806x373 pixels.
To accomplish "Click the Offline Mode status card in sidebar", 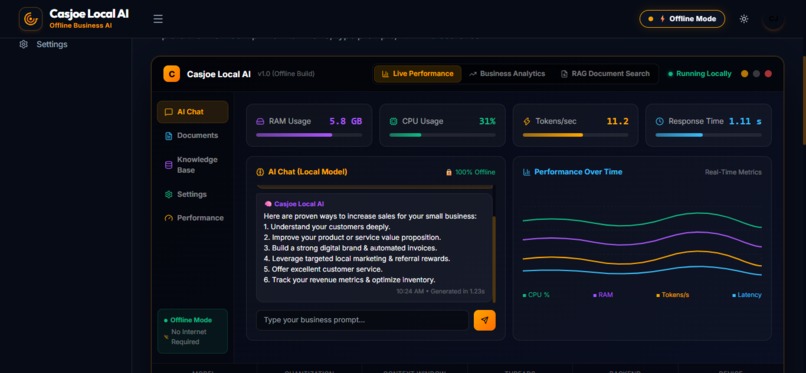I will [x=193, y=331].
